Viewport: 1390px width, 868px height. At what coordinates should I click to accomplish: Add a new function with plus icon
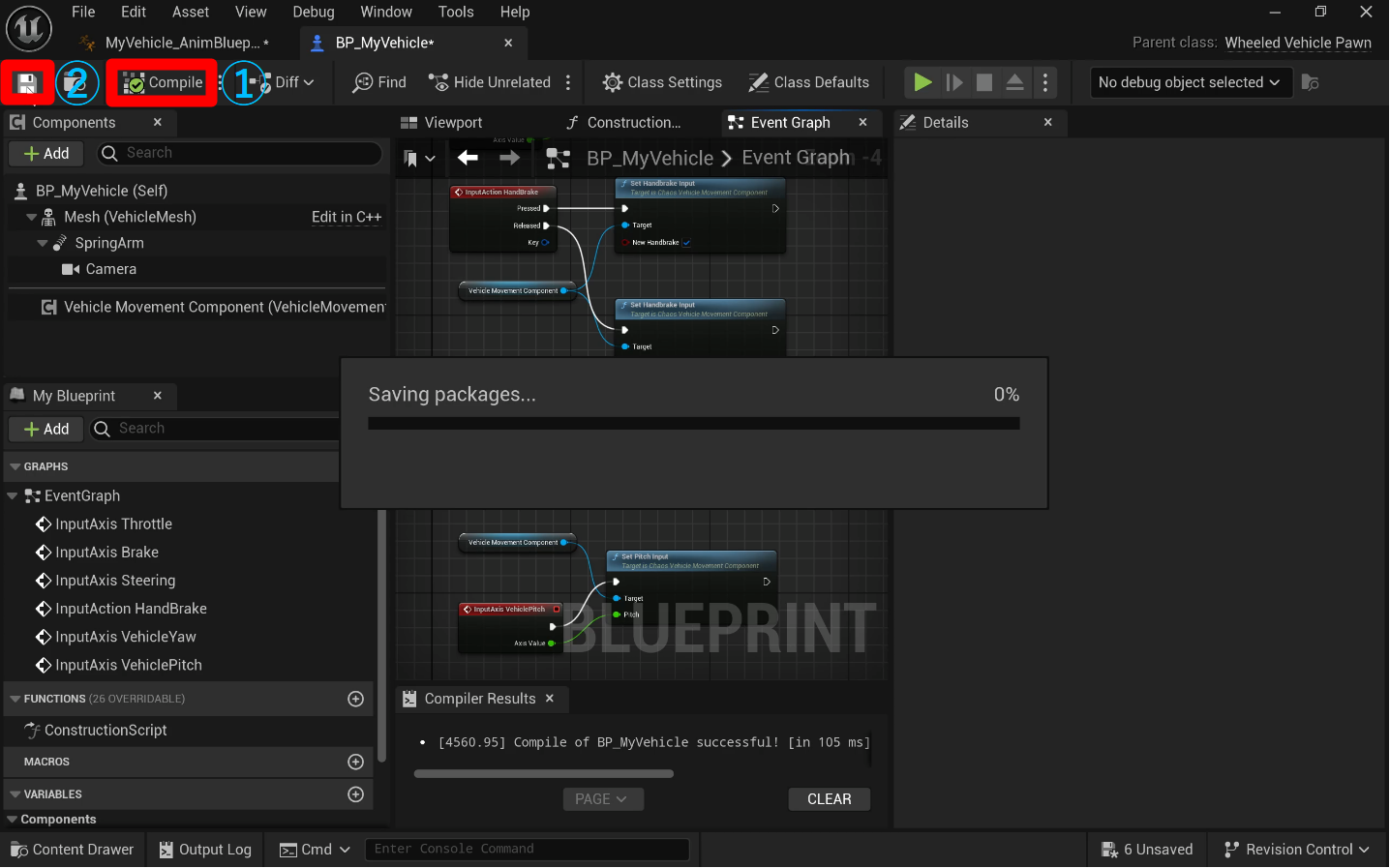click(x=356, y=699)
